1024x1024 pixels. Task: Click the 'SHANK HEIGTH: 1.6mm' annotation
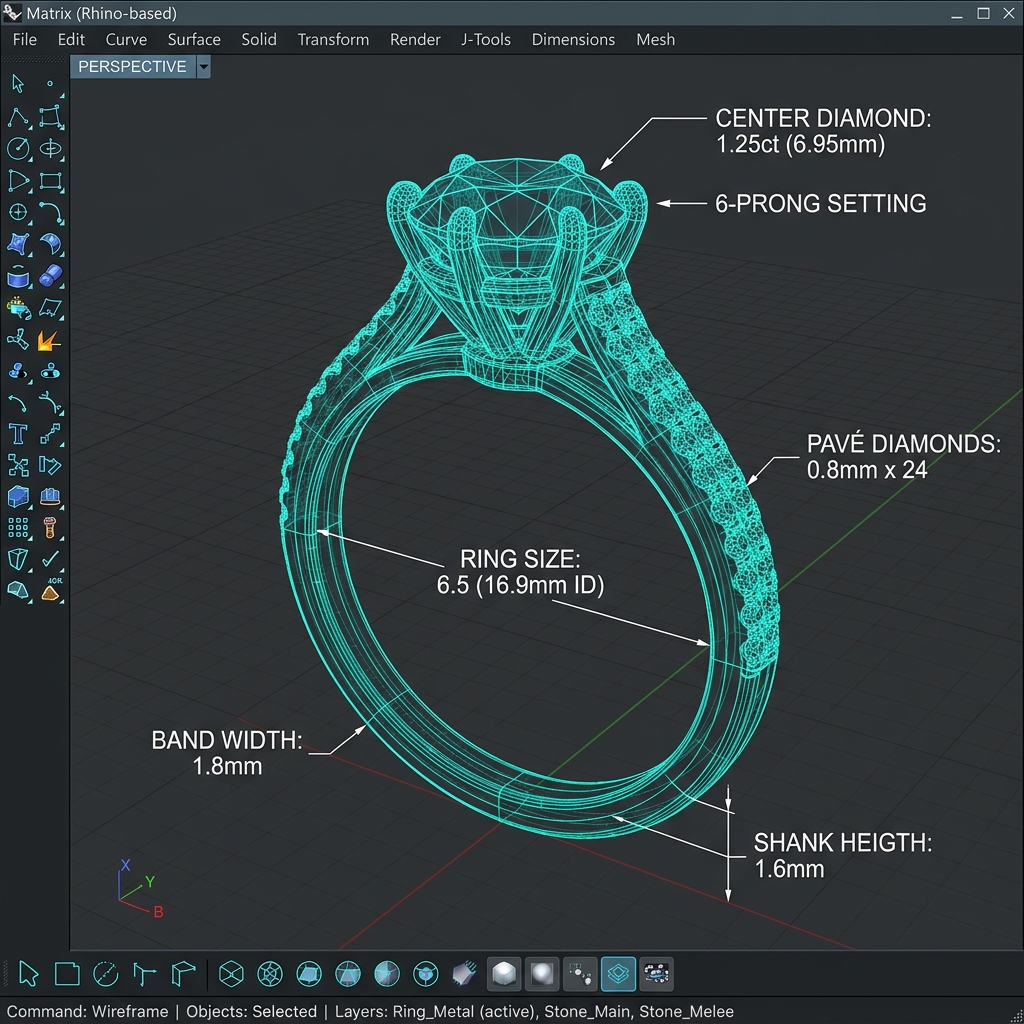842,856
